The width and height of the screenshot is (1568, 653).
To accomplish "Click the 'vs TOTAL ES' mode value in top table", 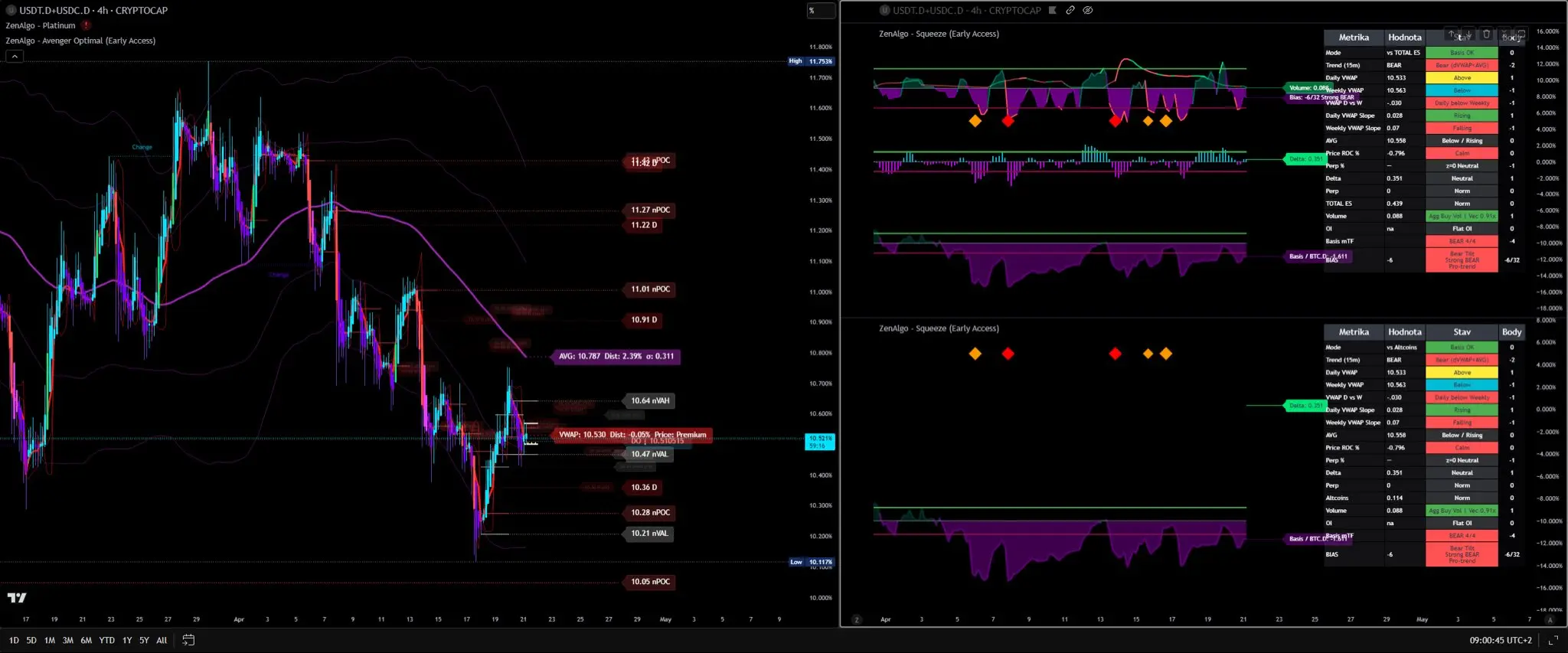I will coord(1403,53).
